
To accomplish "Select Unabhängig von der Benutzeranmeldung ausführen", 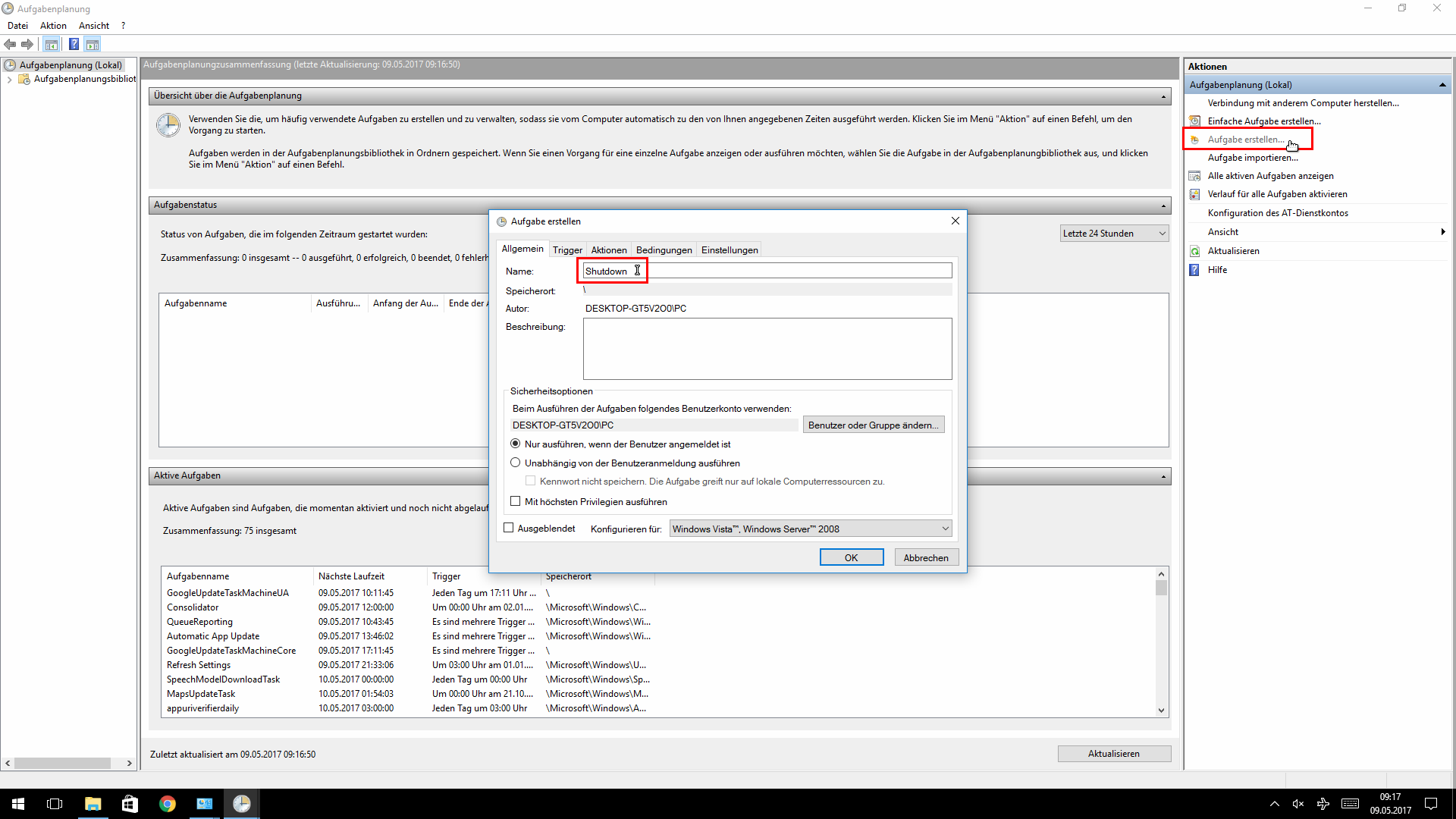I will (x=516, y=463).
